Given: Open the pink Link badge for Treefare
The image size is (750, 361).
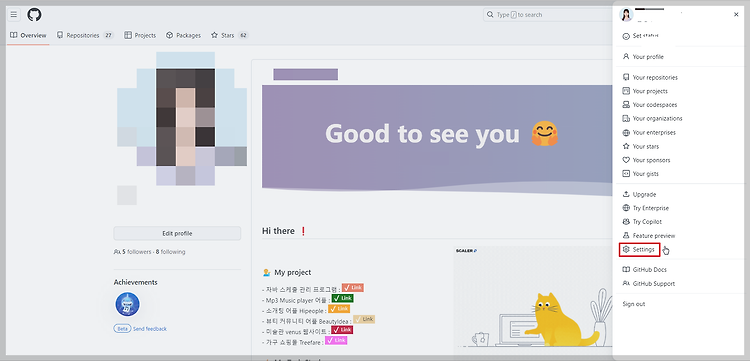Looking at the screenshot, I should [x=336, y=340].
